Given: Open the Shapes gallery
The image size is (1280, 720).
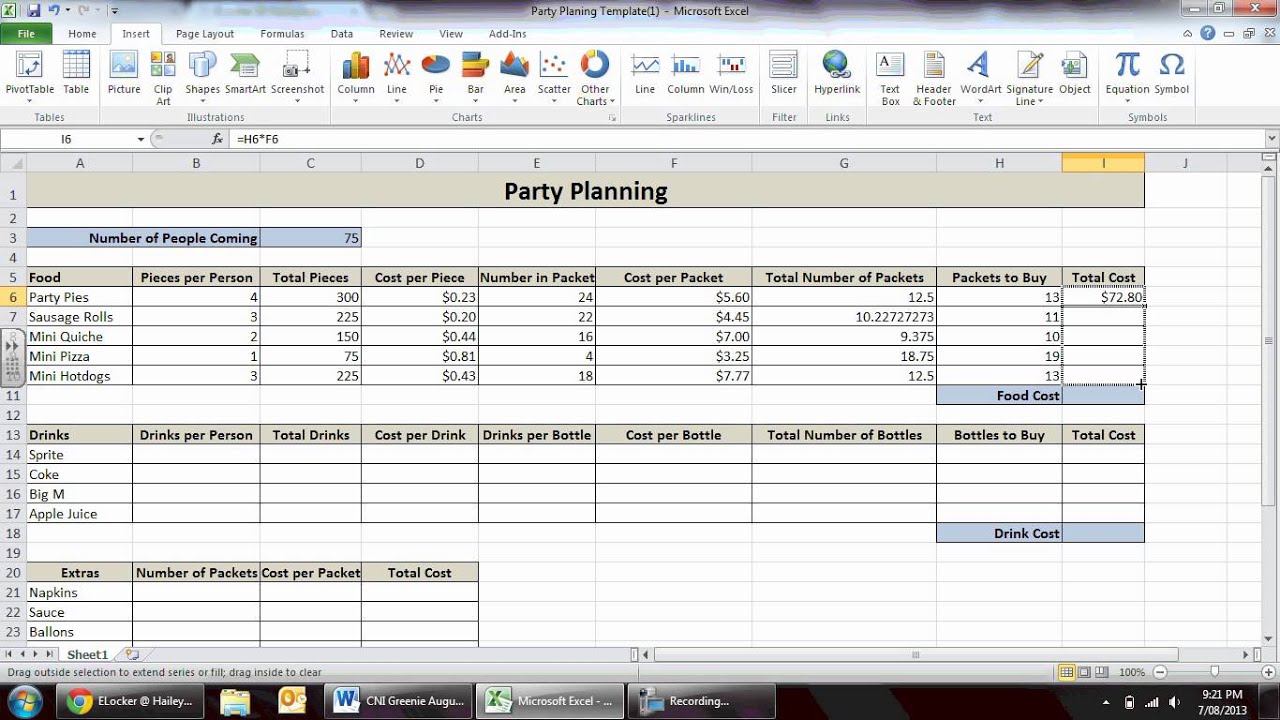Looking at the screenshot, I should tap(202, 78).
